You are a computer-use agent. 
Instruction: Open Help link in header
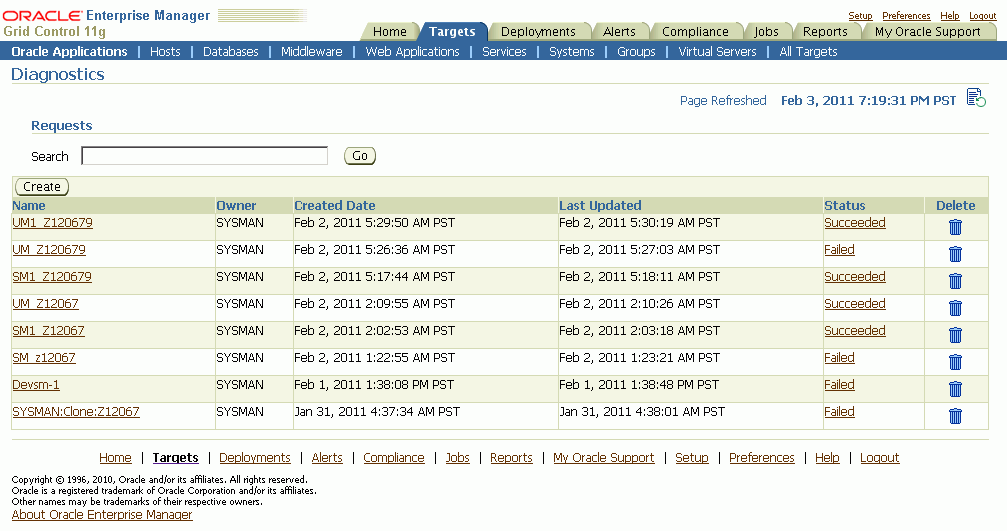(950, 15)
